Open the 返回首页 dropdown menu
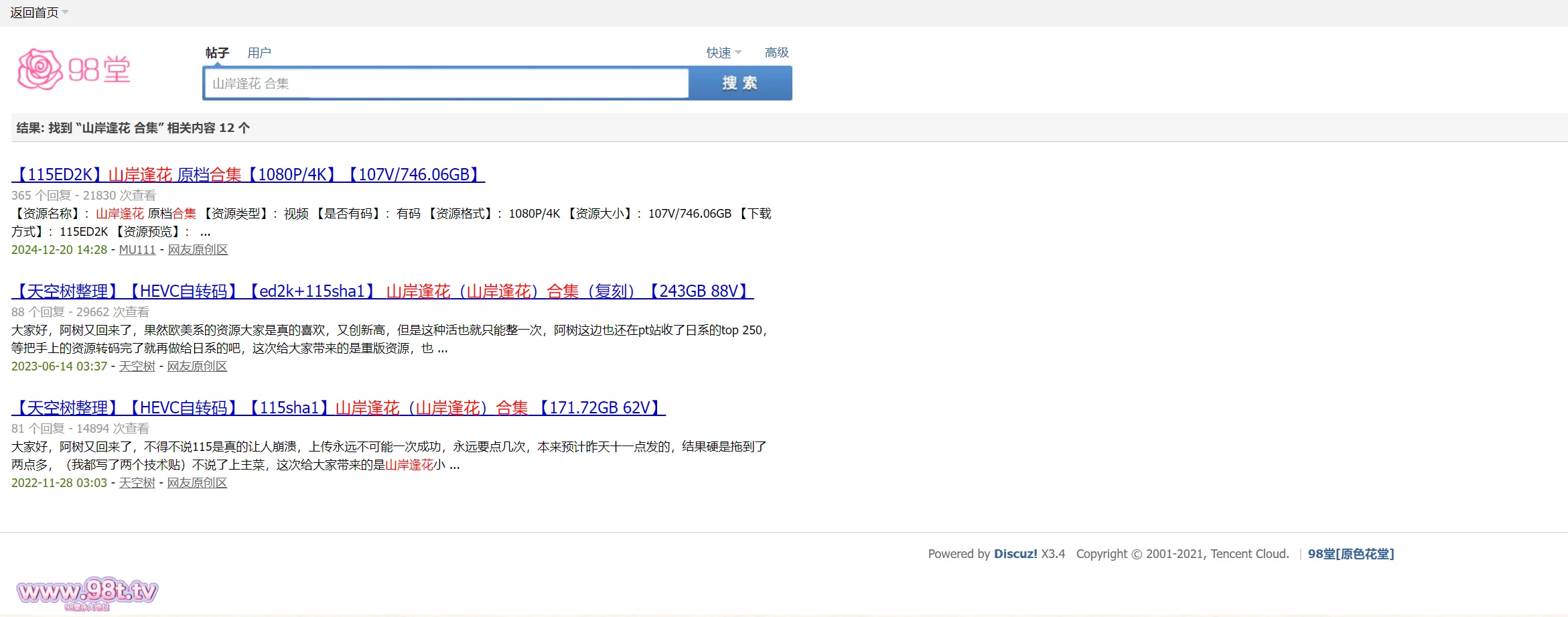 [39, 13]
